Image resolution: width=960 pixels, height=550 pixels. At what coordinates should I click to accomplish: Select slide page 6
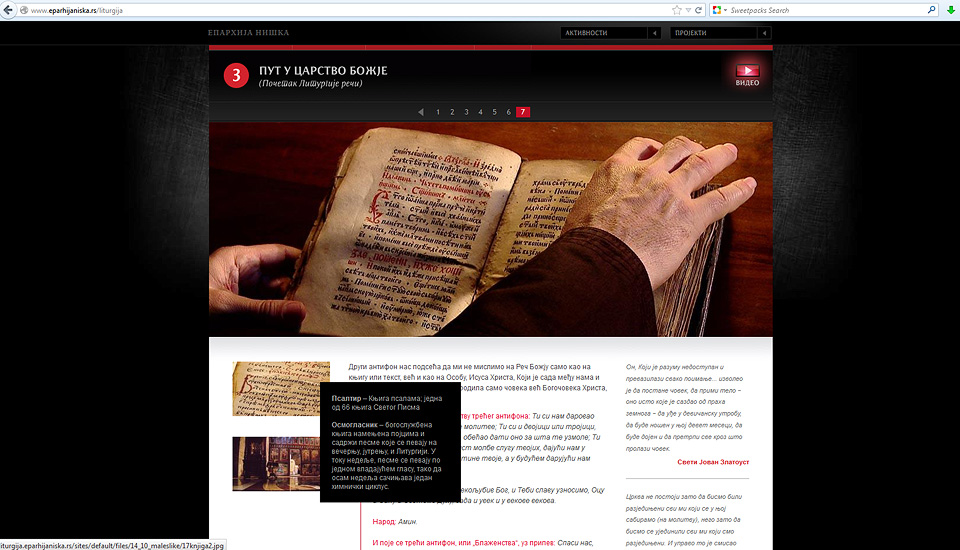[x=508, y=112]
